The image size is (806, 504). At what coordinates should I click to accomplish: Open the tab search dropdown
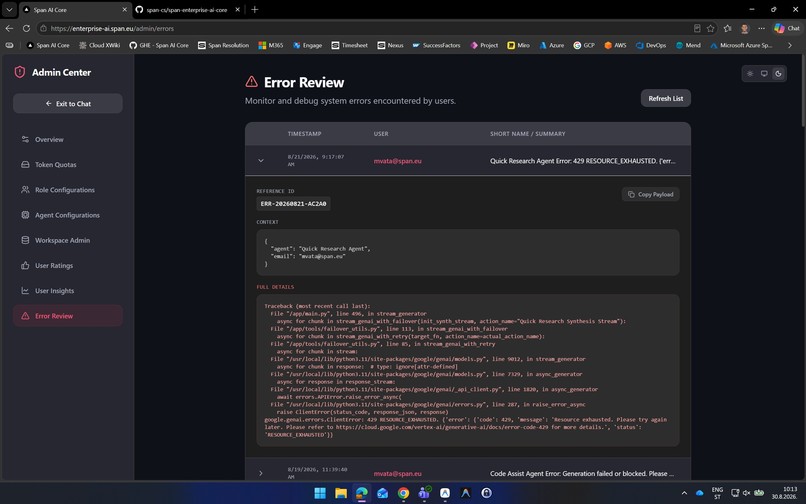(x=9, y=9)
